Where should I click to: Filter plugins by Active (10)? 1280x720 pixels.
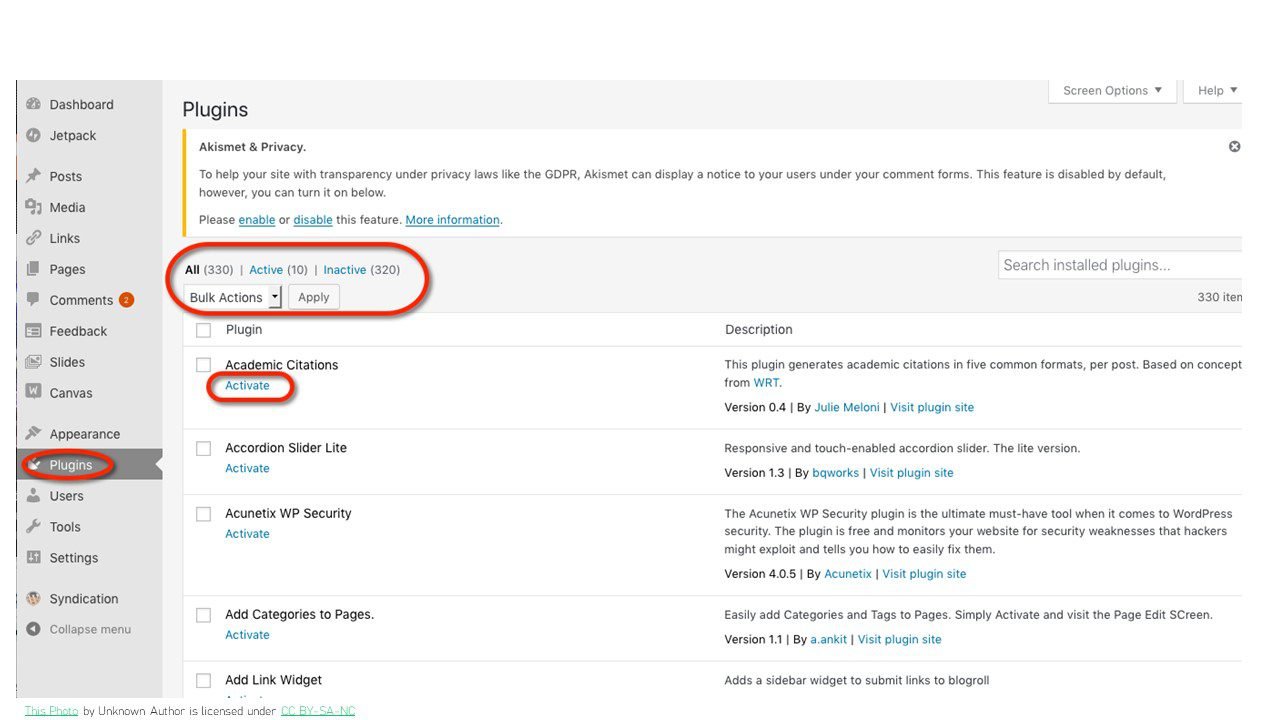pyautogui.click(x=279, y=270)
